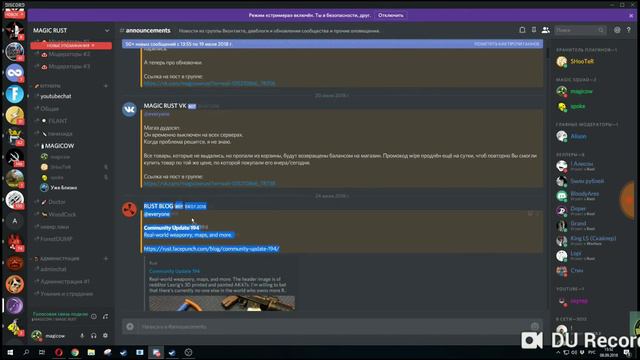This screenshot has height=360, width=640.
Task: Open the youtubechat channel
Action: [56, 96]
